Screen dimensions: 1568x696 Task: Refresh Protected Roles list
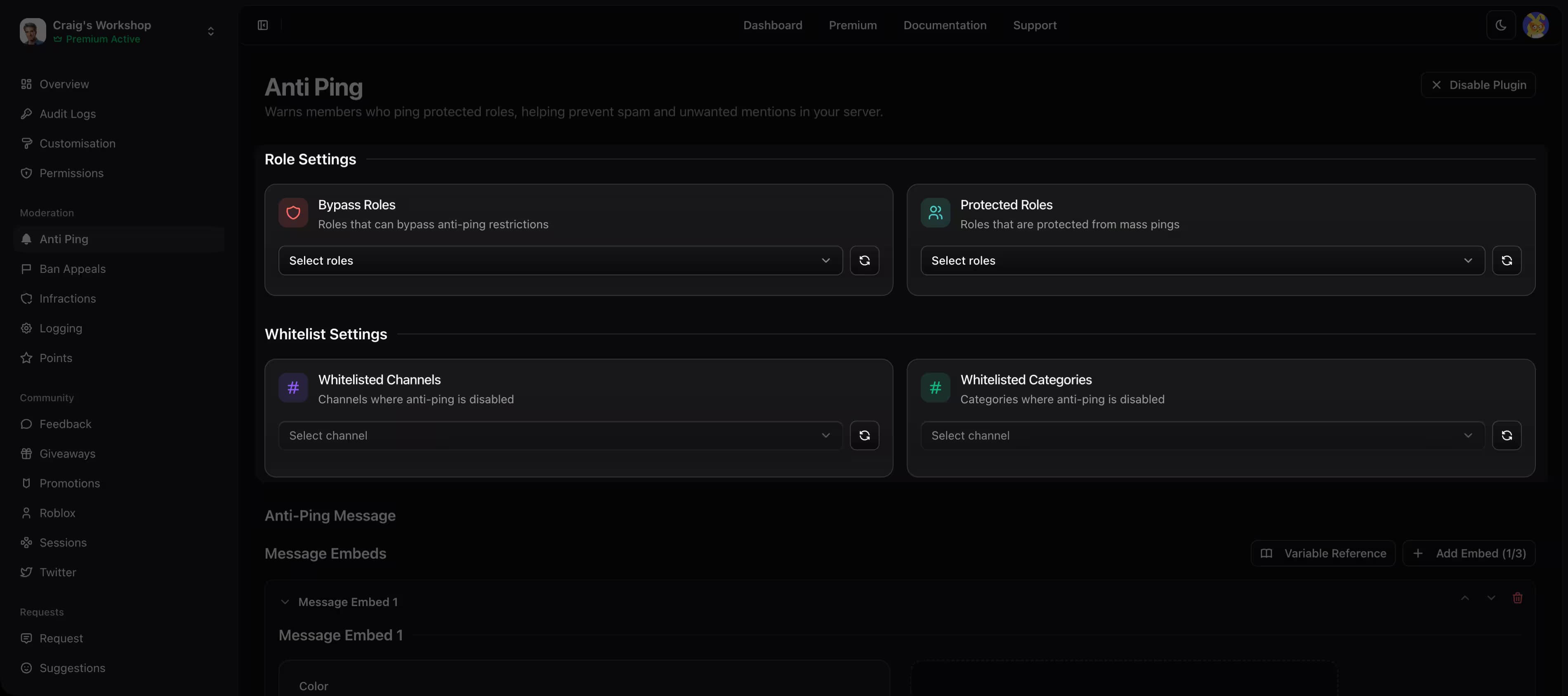pyautogui.click(x=1507, y=260)
